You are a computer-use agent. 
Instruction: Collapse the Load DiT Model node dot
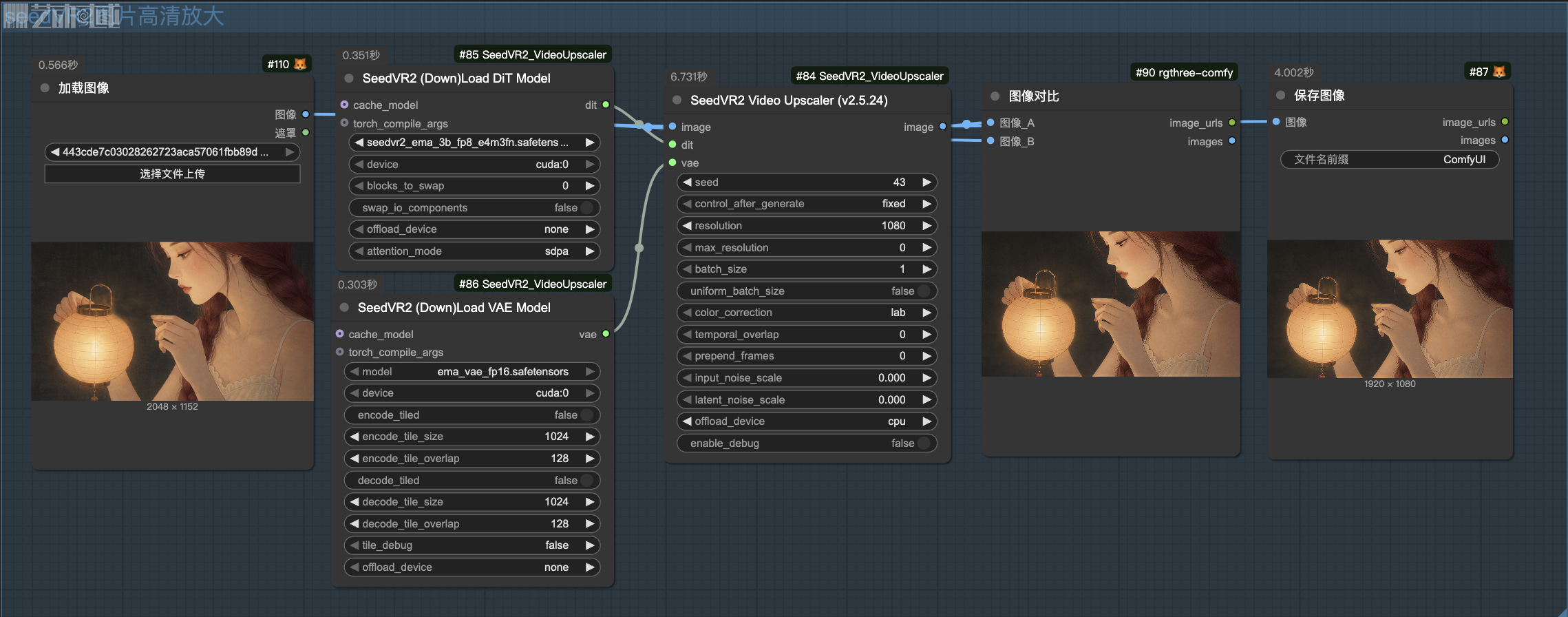[349, 79]
